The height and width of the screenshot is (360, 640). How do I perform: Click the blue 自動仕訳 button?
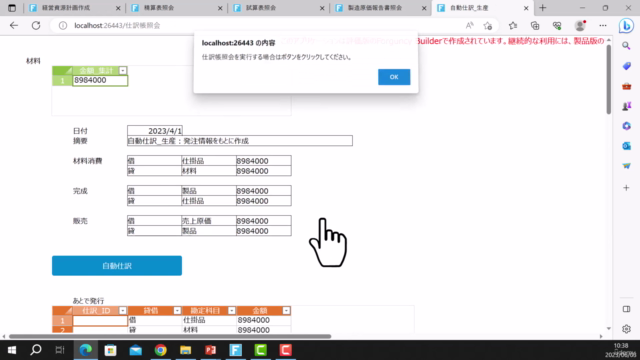coord(117,266)
